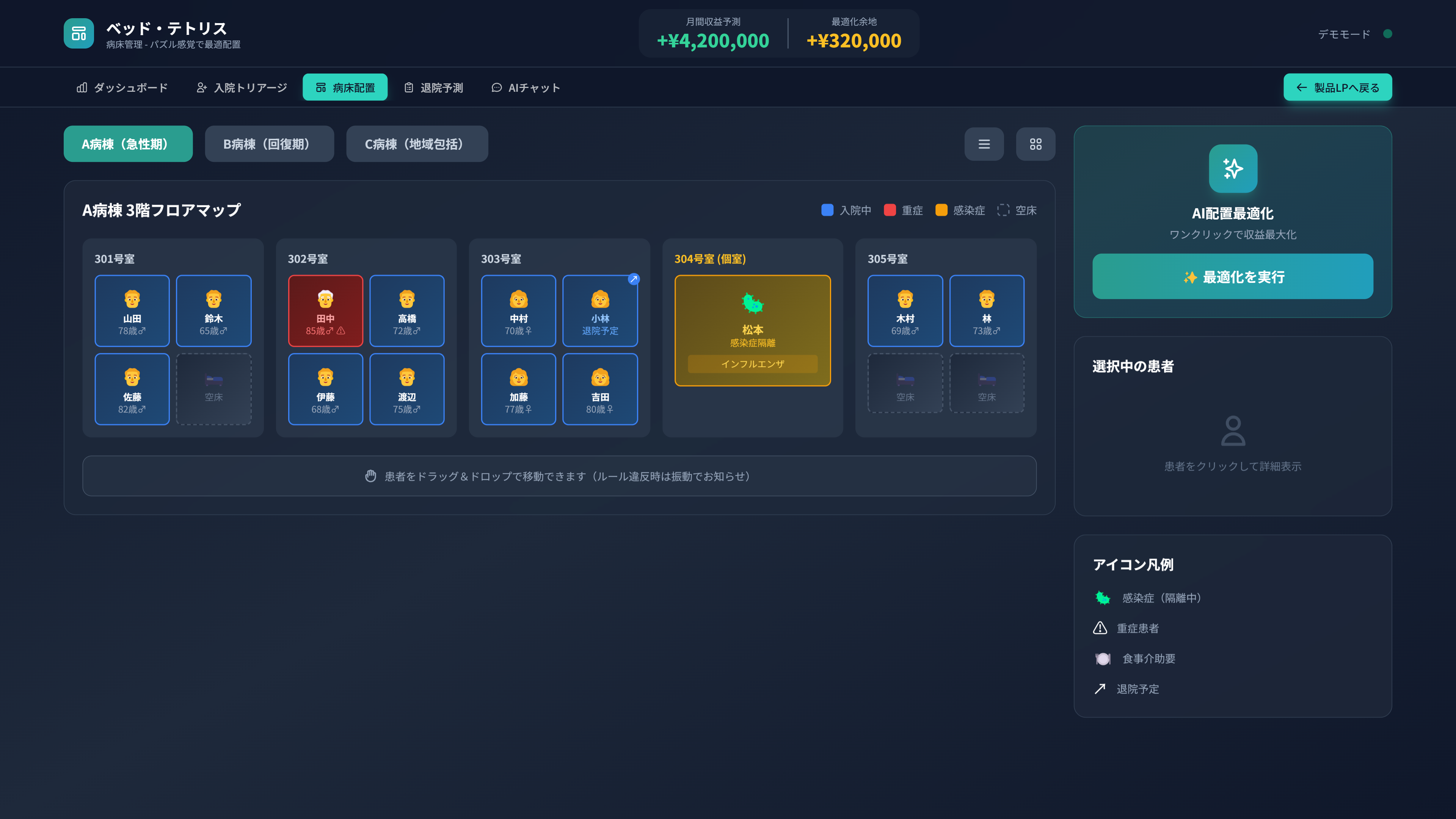This screenshot has height=819, width=1456.
Task: Select the infected patient 松本 virus icon
Action: pyautogui.click(x=752, y=303)
